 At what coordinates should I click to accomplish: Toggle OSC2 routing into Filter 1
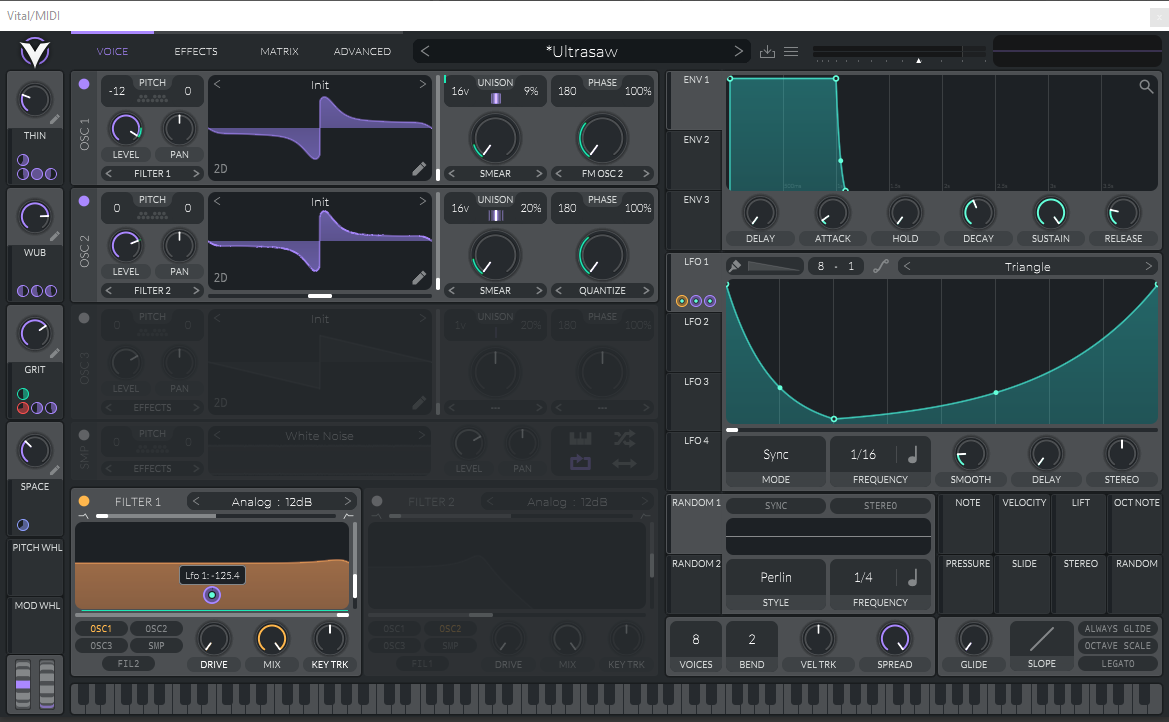click(x=157, y=629)
